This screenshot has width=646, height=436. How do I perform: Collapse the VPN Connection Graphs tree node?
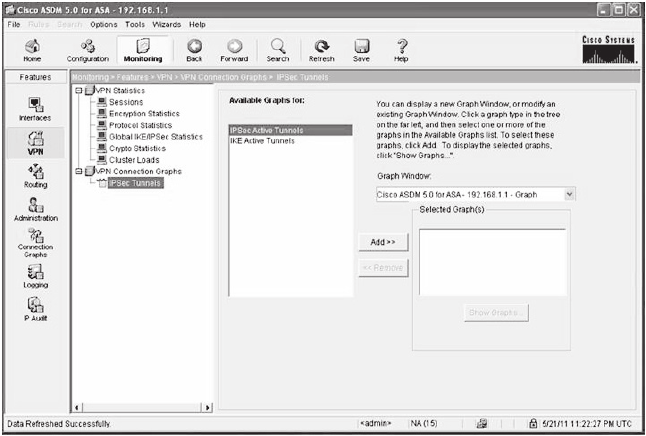(79, 171)
